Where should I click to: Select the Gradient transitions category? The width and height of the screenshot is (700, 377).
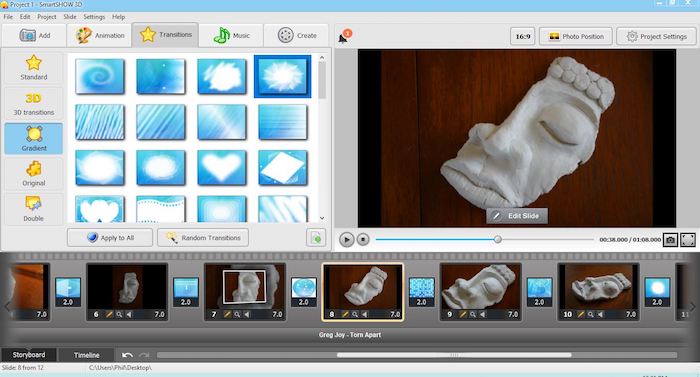pos(33,139)
